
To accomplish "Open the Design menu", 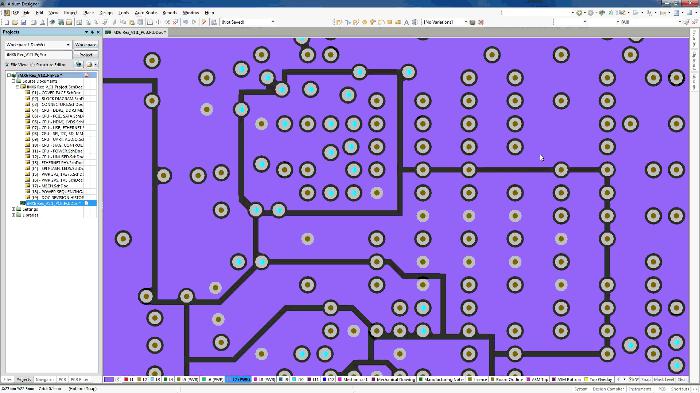I will click(x=106, y=13).
